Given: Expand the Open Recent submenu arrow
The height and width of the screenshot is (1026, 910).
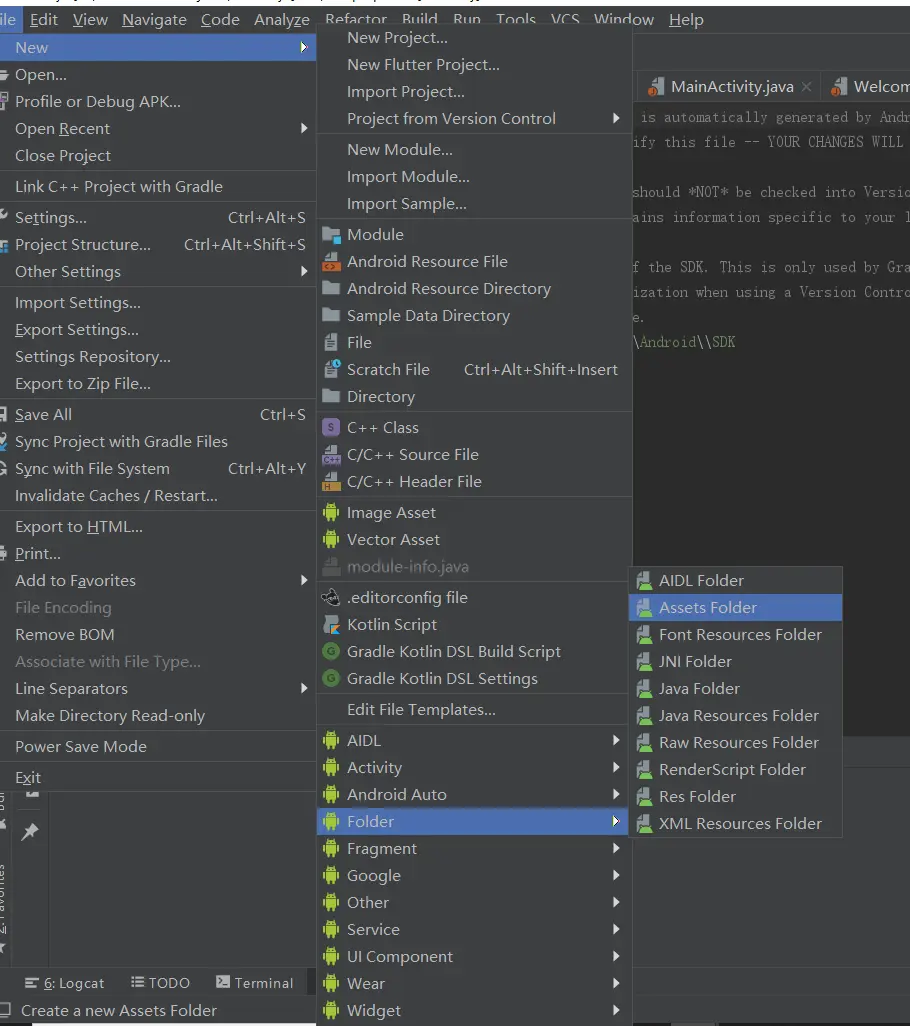Looking at the screenshot, I should 304,128.
